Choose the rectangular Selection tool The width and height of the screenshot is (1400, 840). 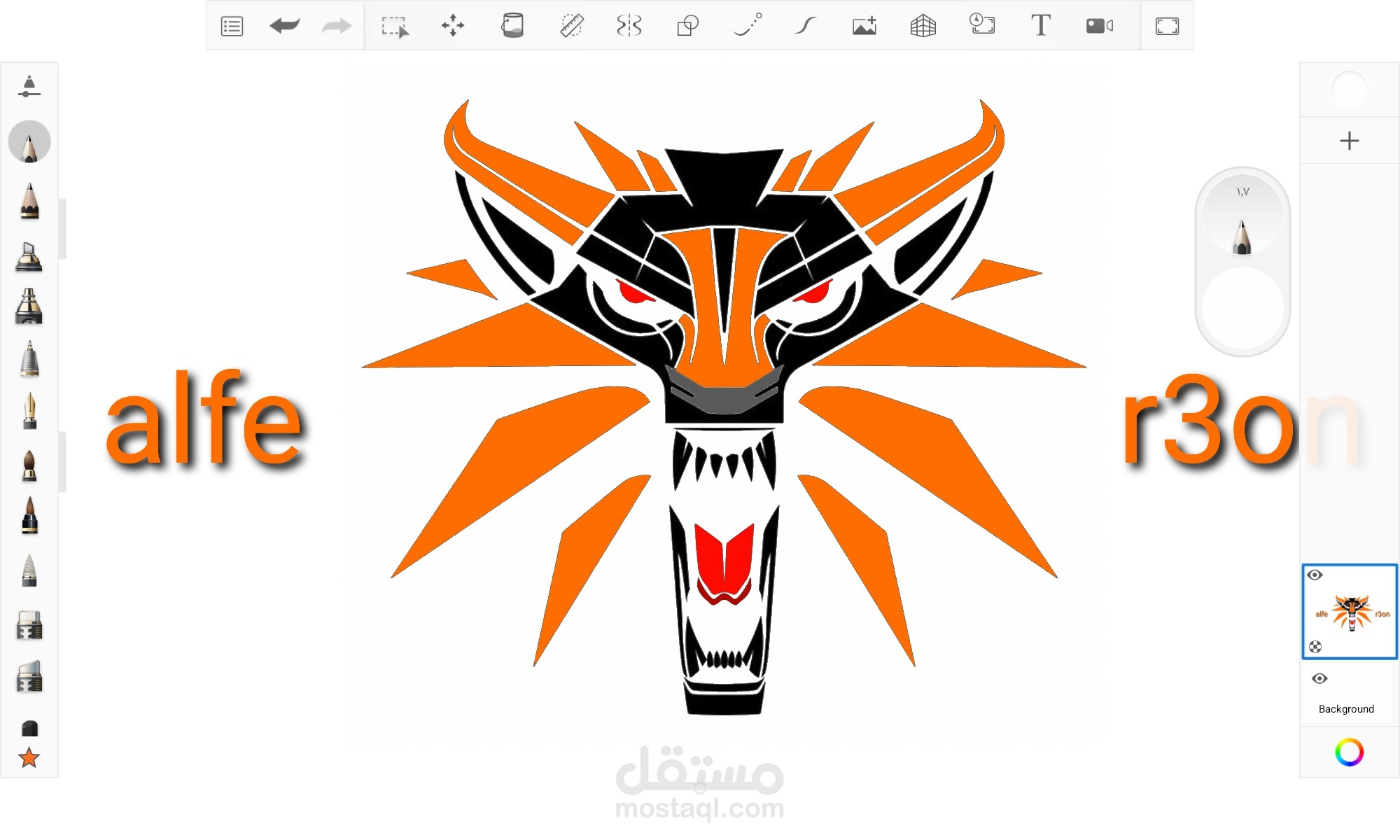pos(395,27)
